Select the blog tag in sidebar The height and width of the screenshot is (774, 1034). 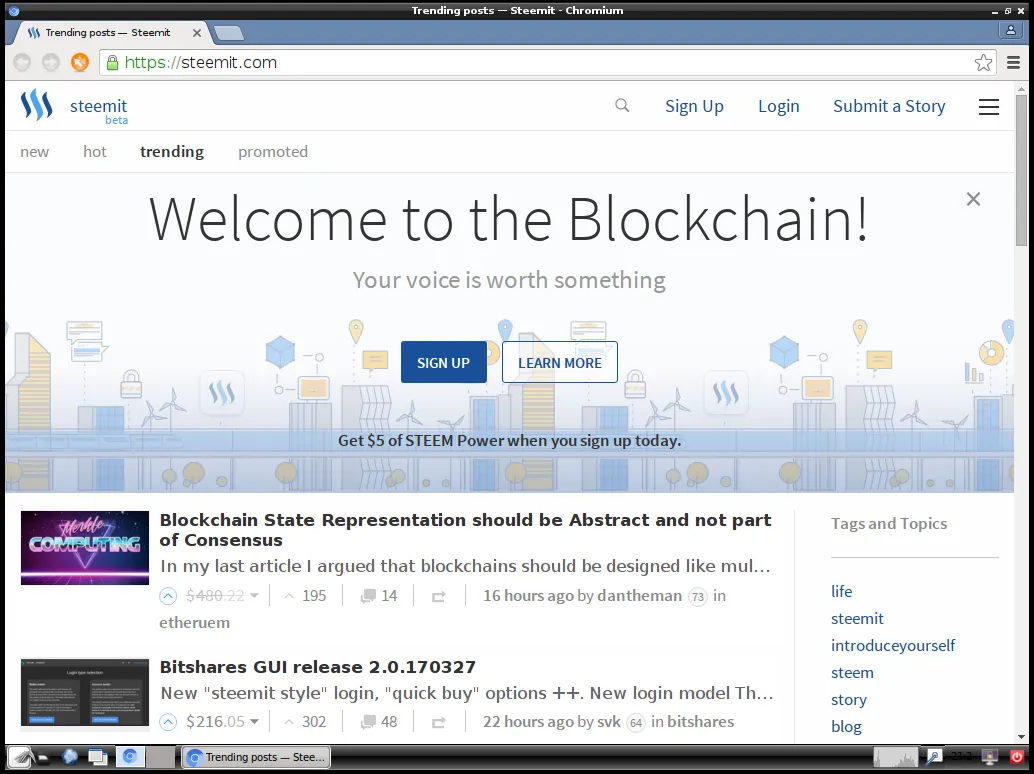click(x=846, y=727)
